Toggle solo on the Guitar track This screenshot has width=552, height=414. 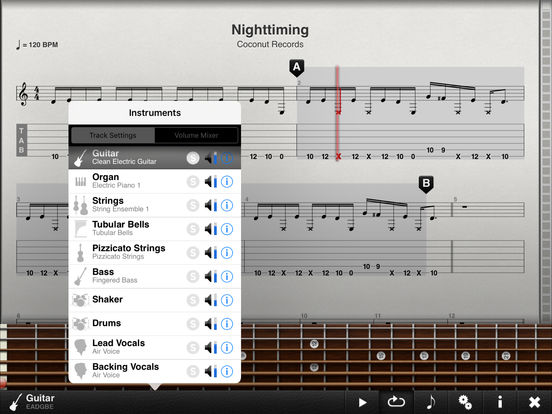point(193,158)
